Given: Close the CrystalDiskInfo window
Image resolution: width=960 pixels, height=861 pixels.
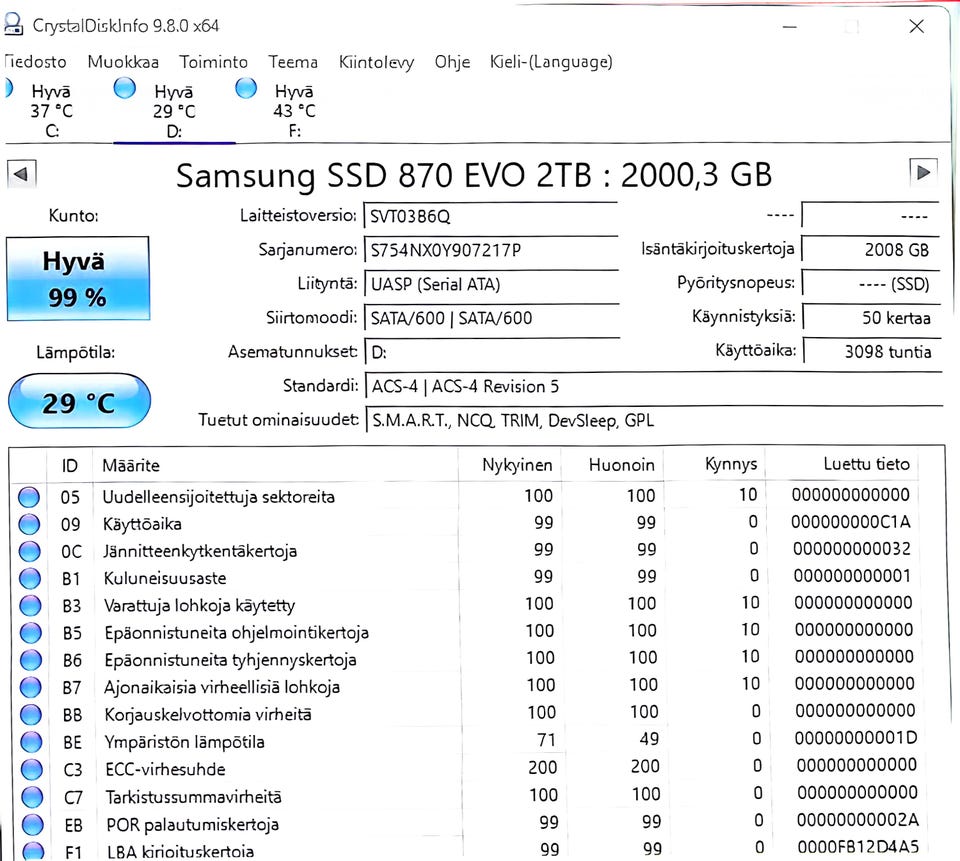Looking at the screenshot, I should point(917,26).
